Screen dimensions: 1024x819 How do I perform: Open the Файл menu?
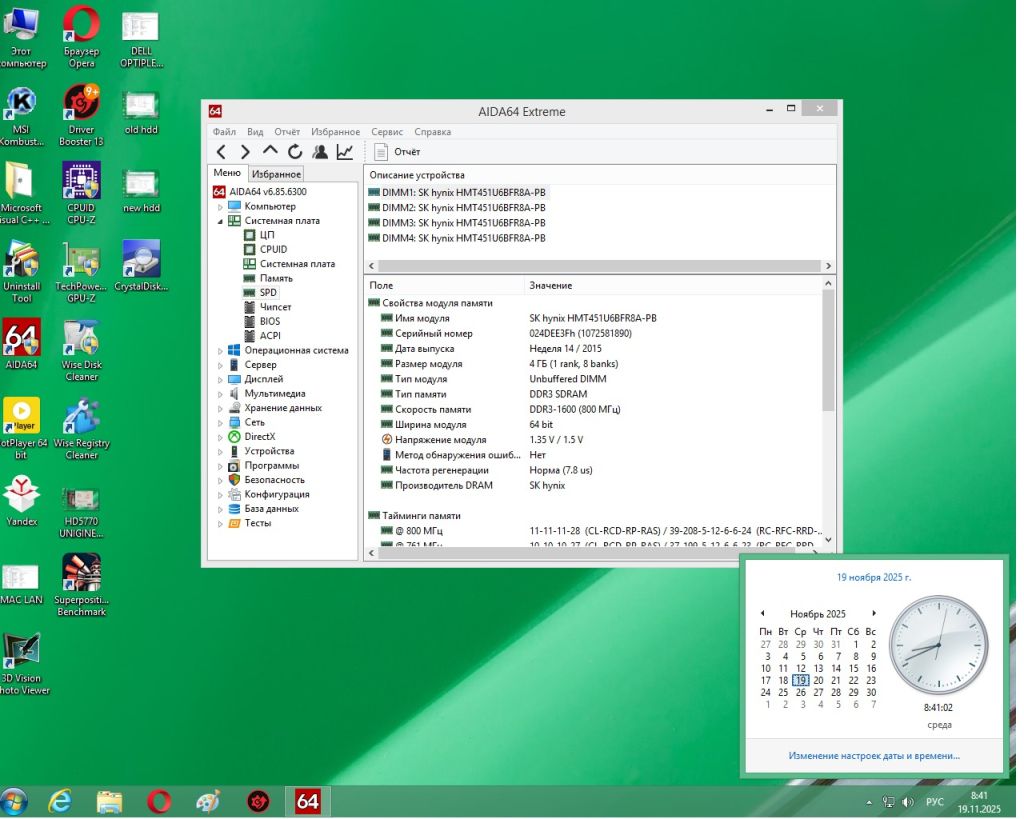click(x=224, y=132)
